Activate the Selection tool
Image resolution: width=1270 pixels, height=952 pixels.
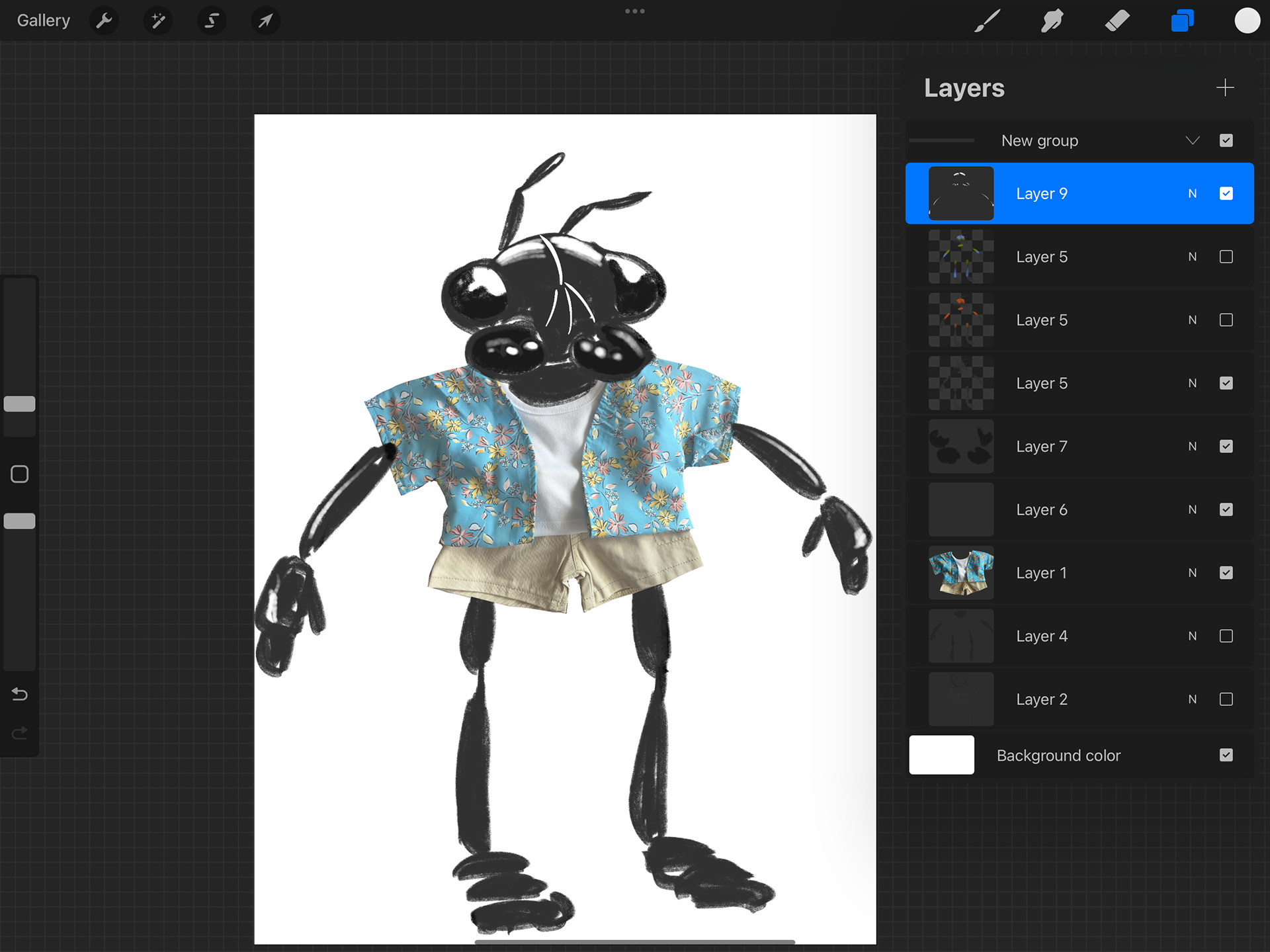212,21
